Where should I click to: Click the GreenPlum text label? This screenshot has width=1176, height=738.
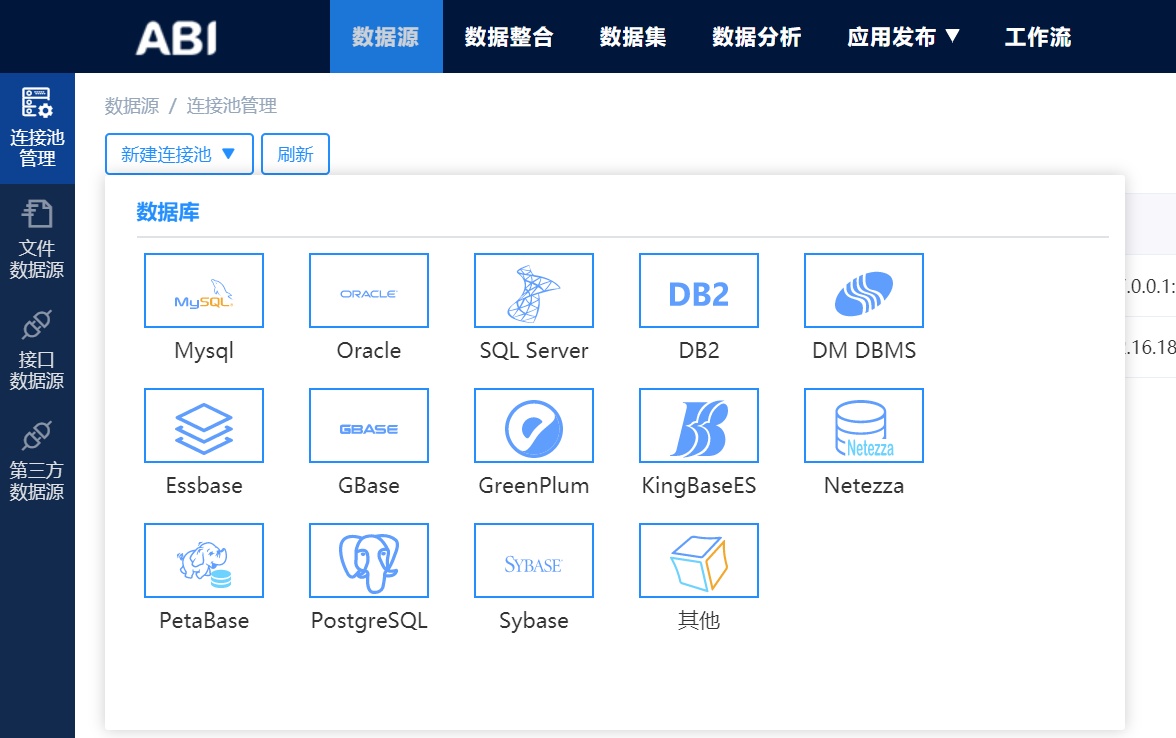(x=534, y=485)
